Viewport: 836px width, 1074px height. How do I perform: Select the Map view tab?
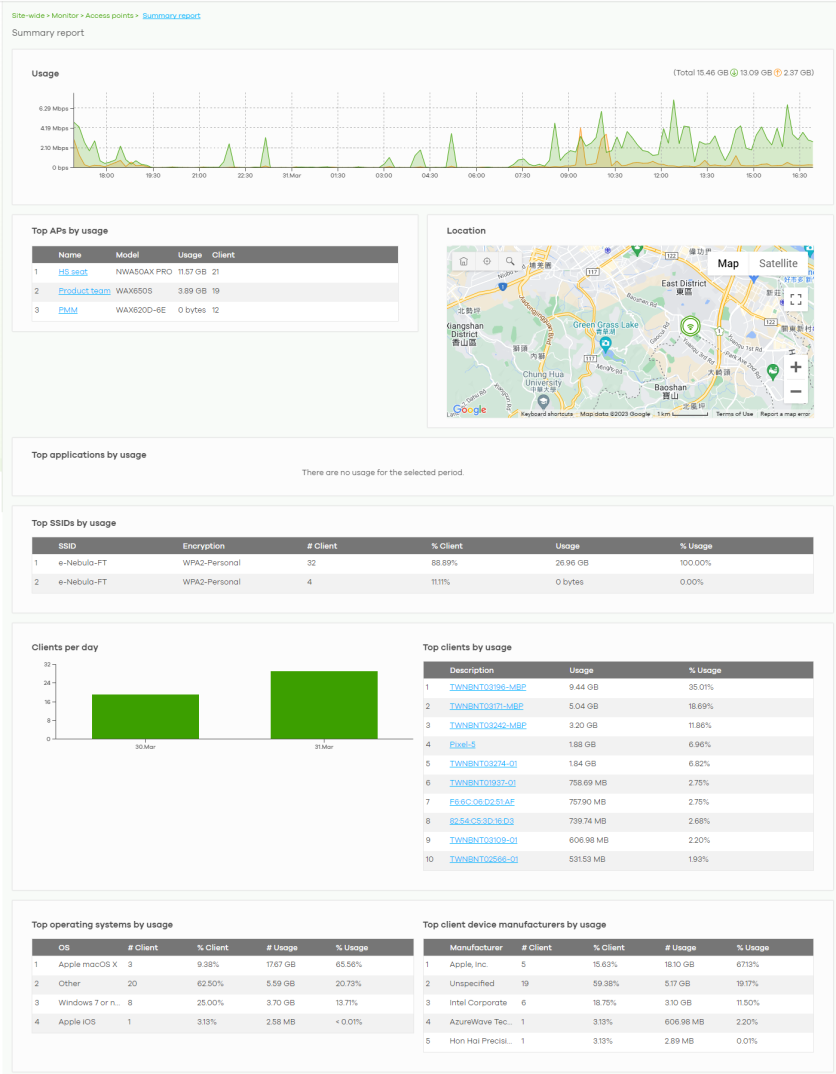point(728,263)
